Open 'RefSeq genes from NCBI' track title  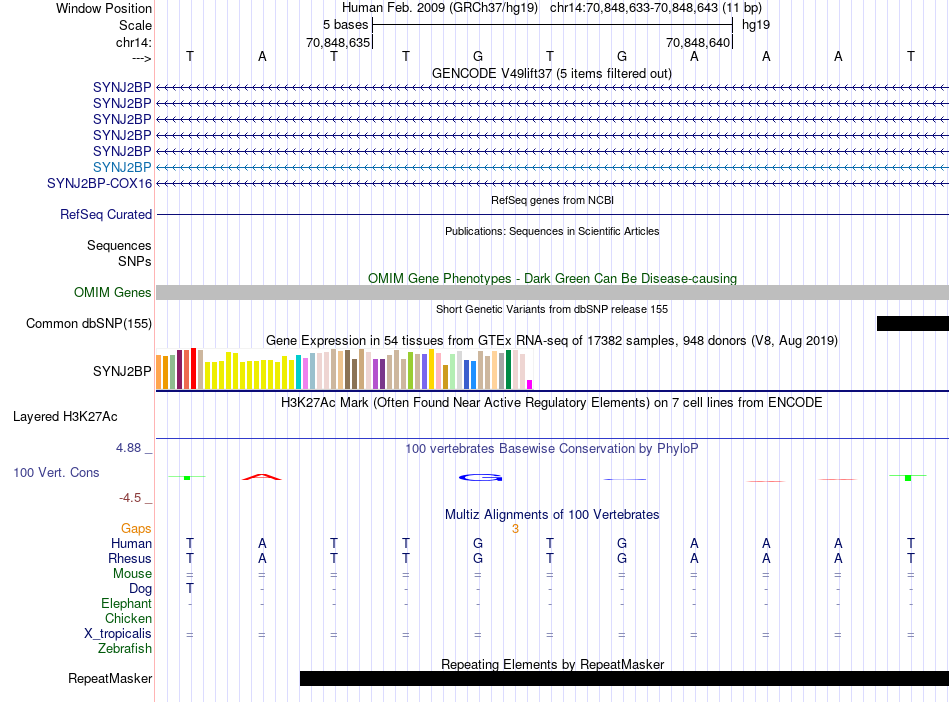point(552,200)
